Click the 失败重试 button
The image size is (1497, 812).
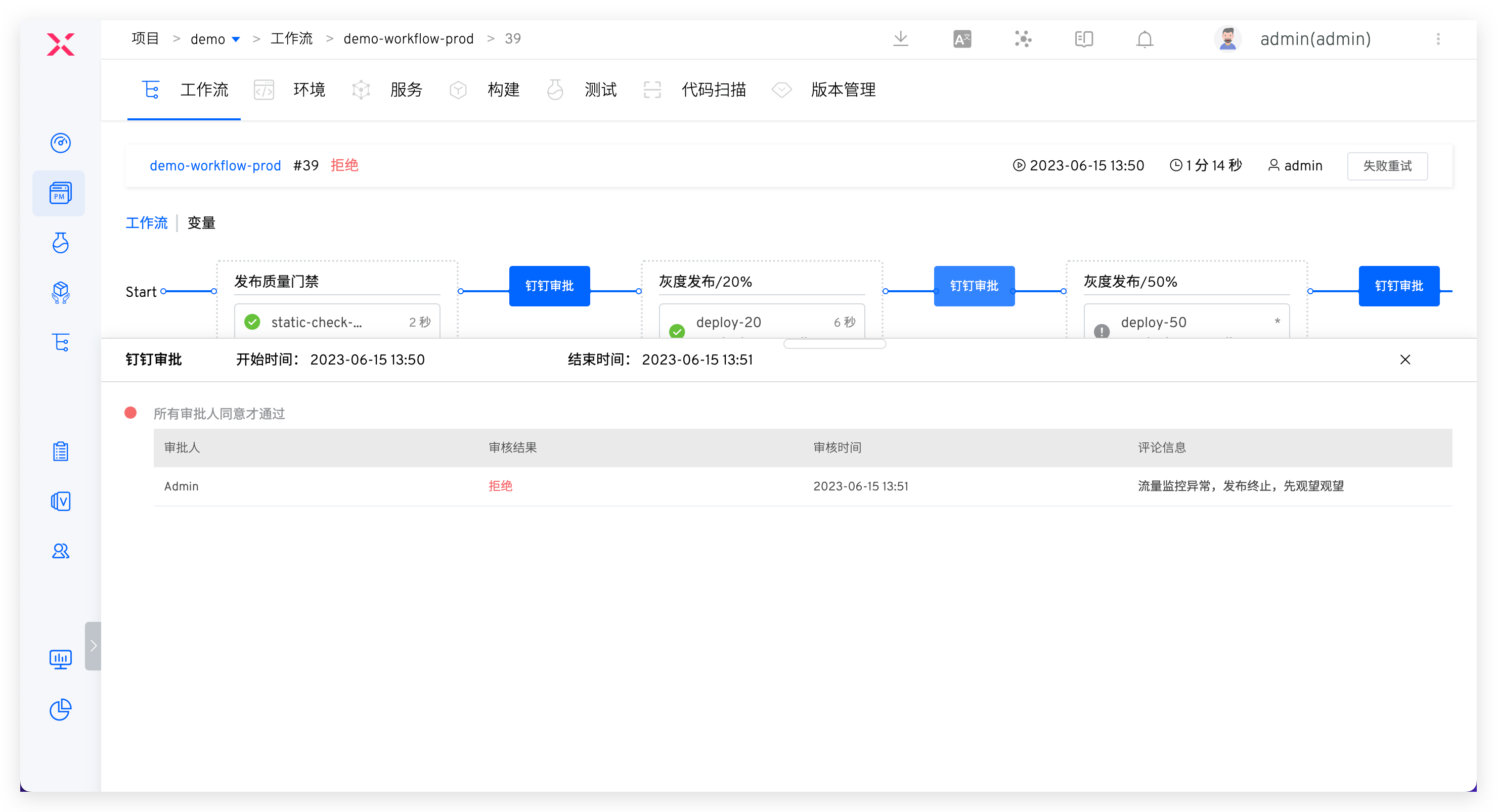(1387, 166)
